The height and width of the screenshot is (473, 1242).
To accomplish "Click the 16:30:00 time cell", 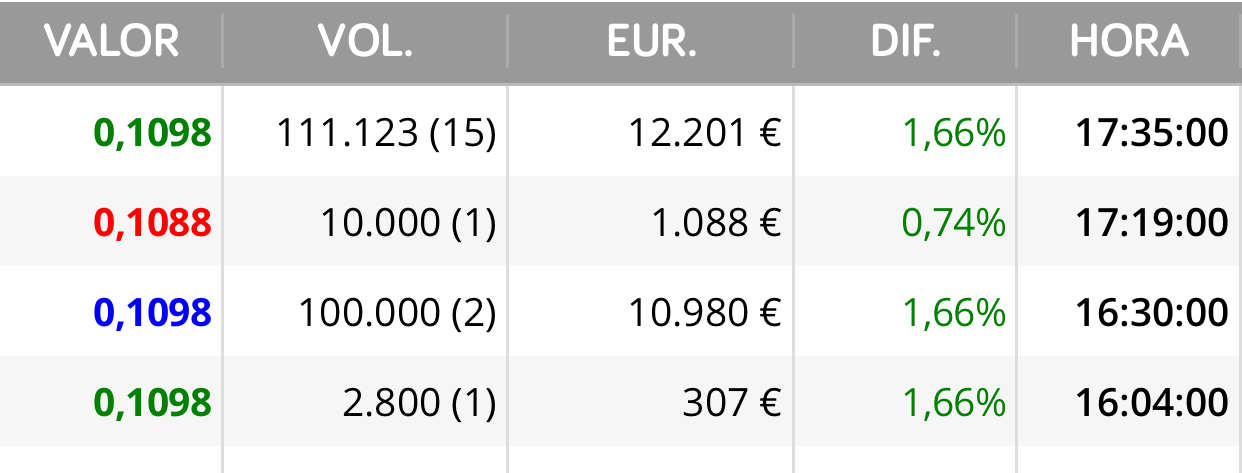I will pyautogui.click(x=1152, y=312).
